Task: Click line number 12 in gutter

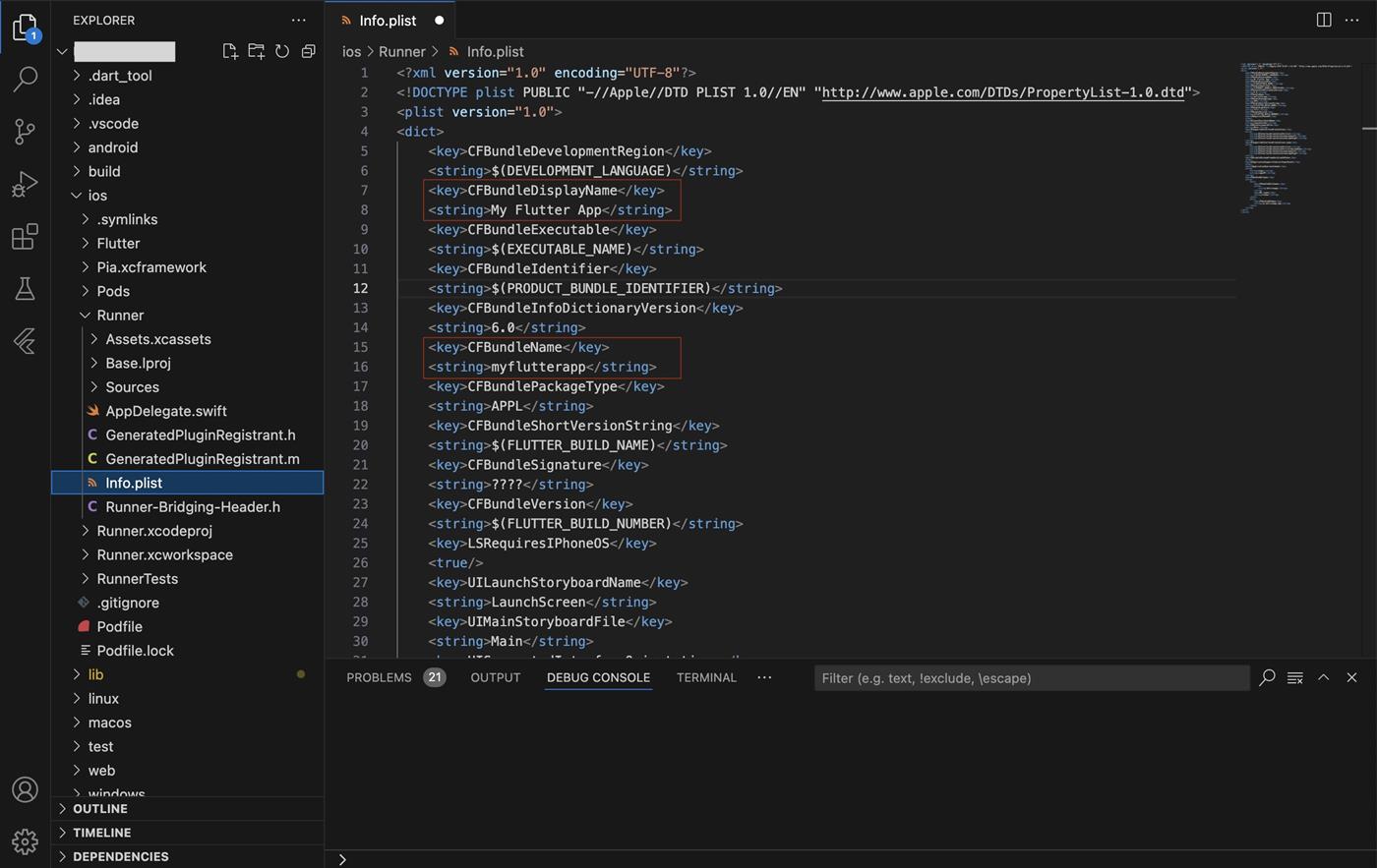Action: click(x=361, y=288)
